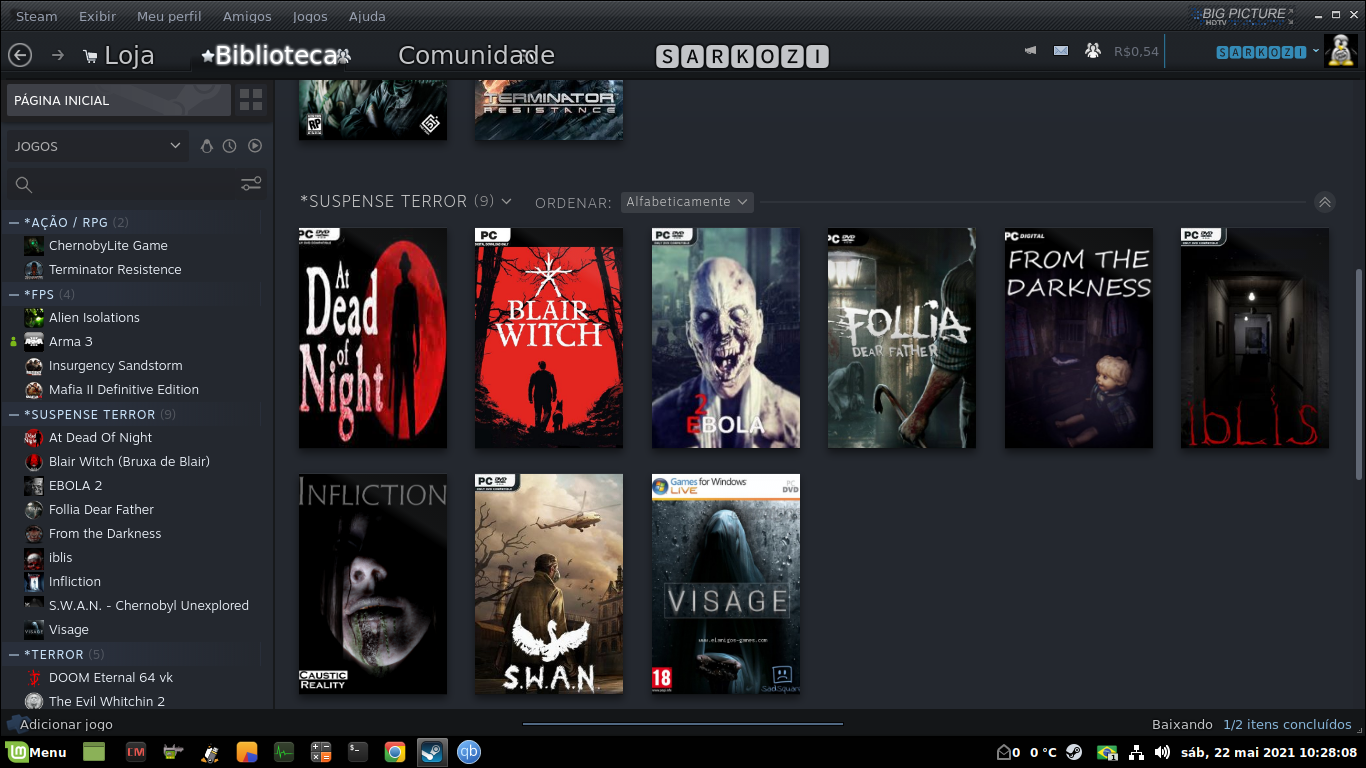Collapse the Suspense Terror shelf with chevron-up icon
The height and width of the screenshot is (768, 1366).
tap(1325, 202)
